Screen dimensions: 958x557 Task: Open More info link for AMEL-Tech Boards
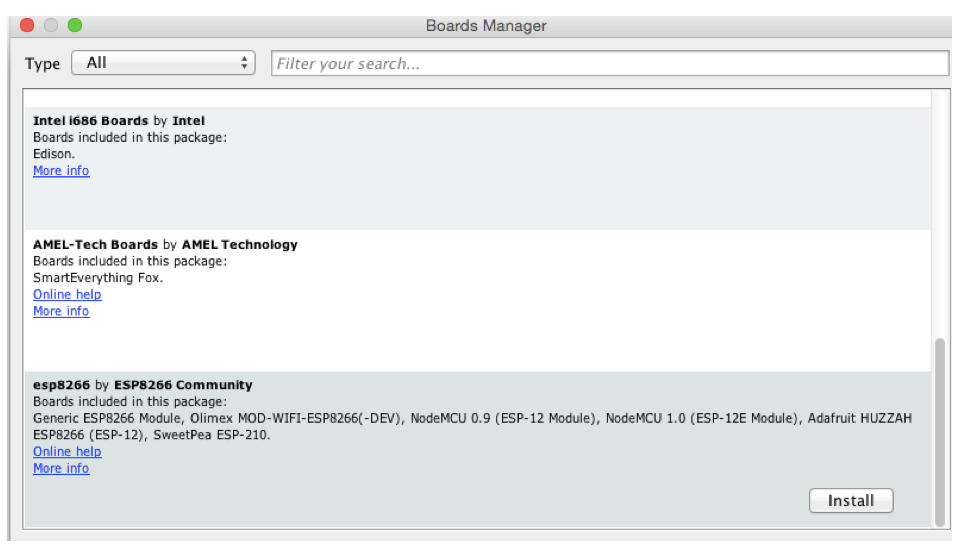61,311
